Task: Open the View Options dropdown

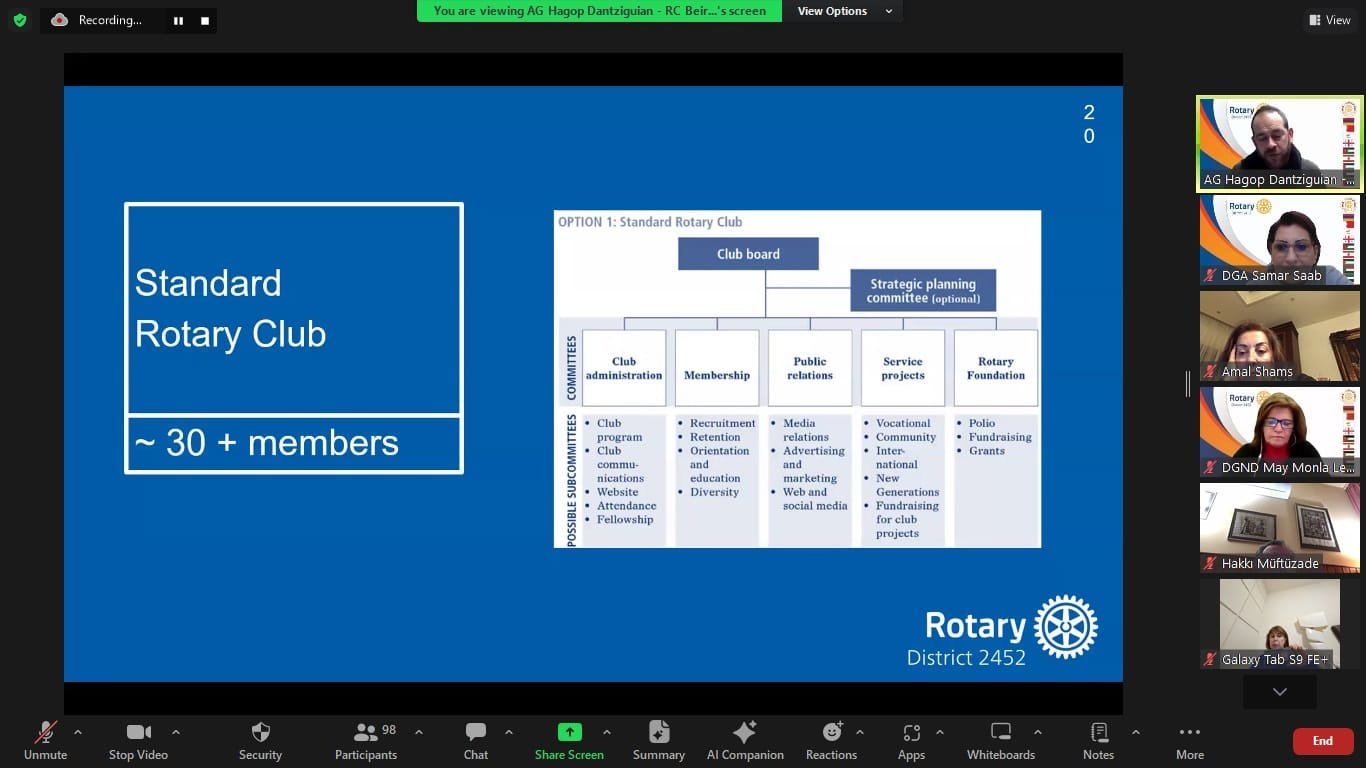Action: click(840, 11)
